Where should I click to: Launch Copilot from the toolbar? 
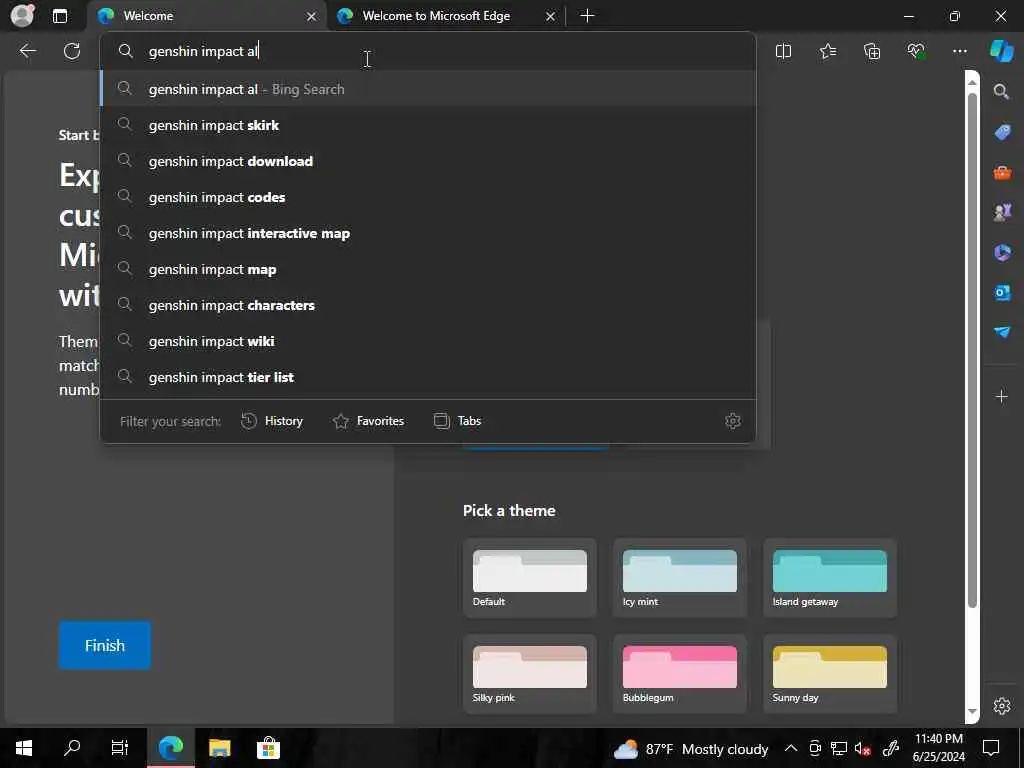click(1001, 51)
